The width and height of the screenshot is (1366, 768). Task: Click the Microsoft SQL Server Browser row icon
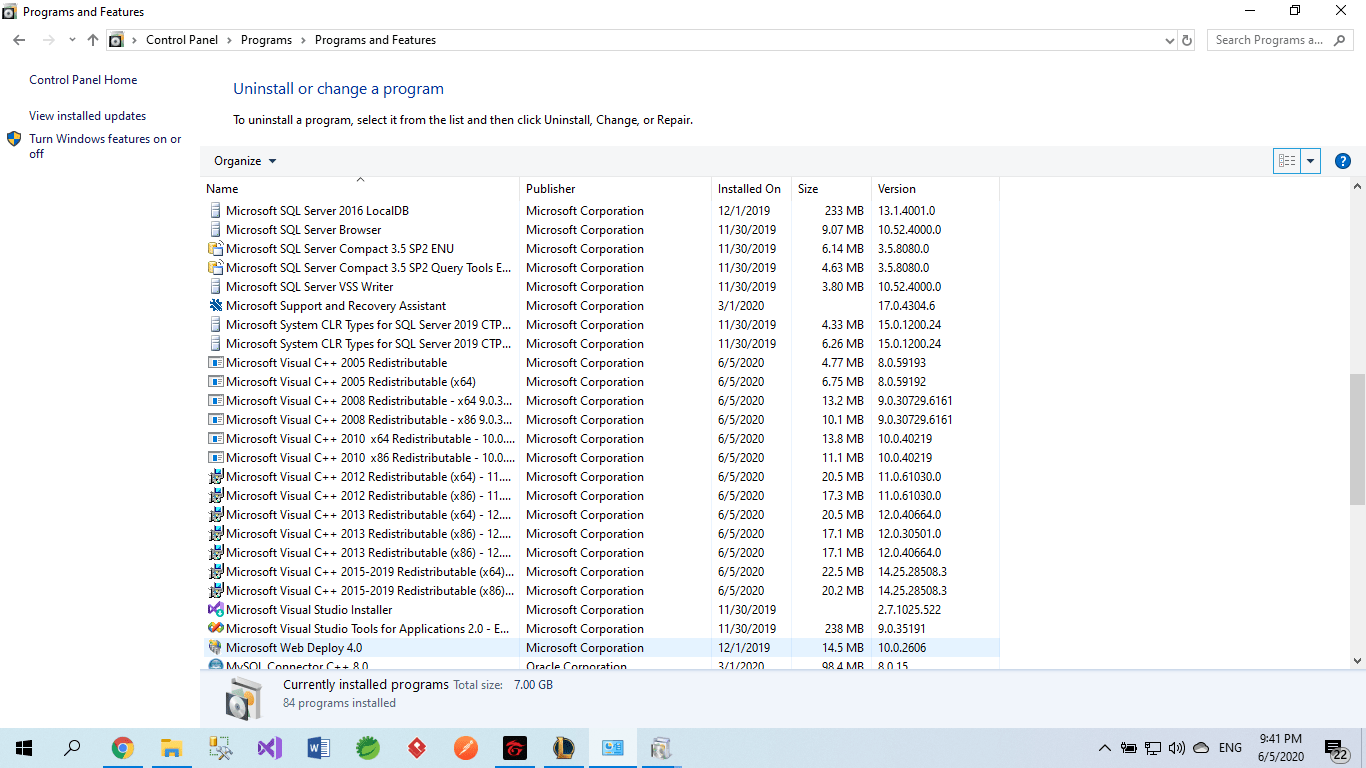click(x=215, y=230)
